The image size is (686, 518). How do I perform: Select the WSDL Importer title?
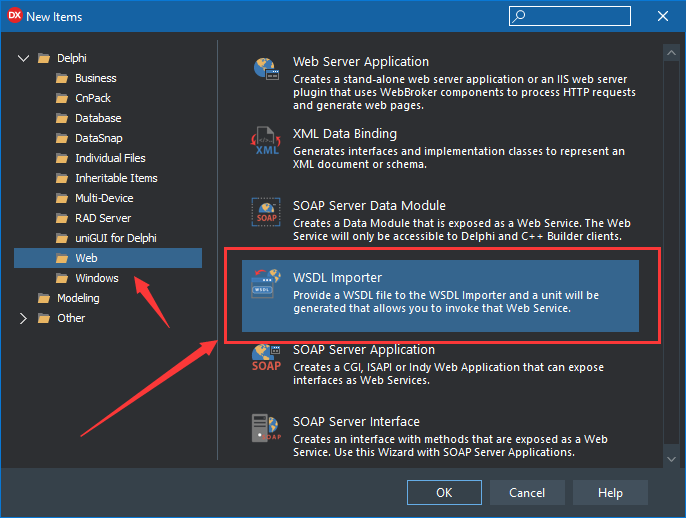(337, 277)
